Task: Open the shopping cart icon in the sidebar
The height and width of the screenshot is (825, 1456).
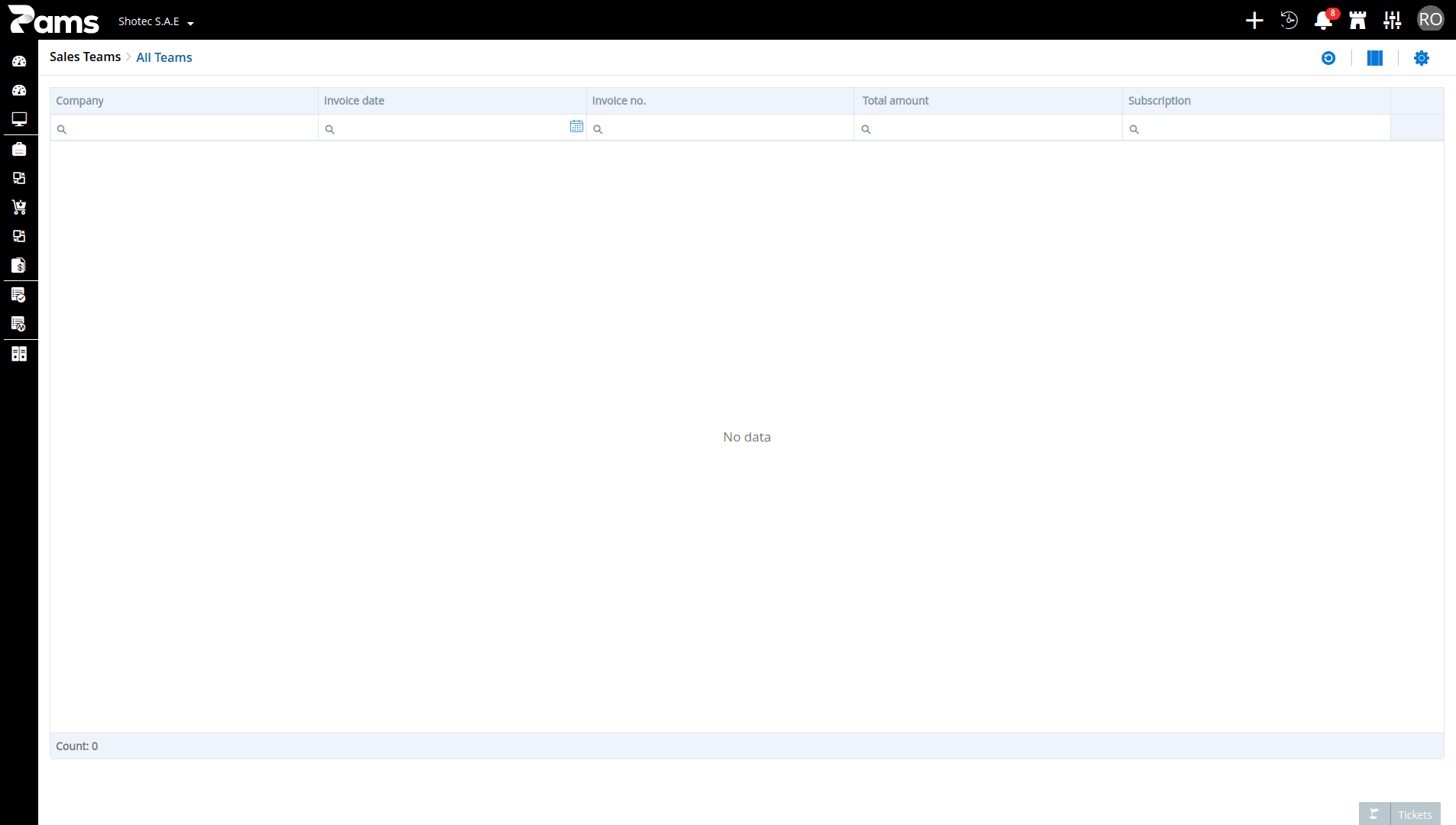Action: click(19, 207)
